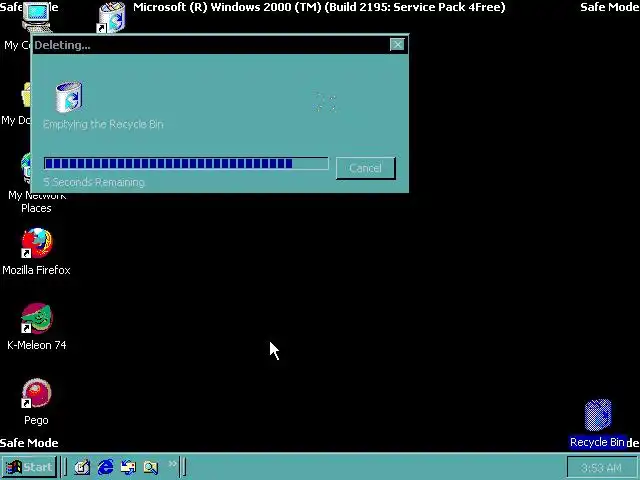Select My Network Places desktop icon

click(26, 168)
